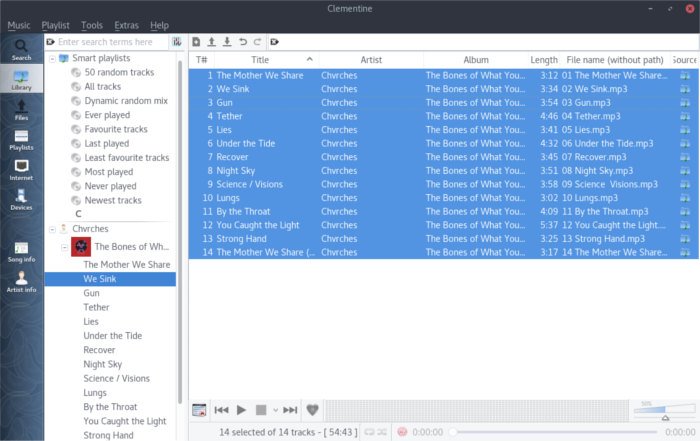The width and height of the screenshot is (700, 441).
Task: Toggle the repeat mode icon
Action: click(370, 432)
